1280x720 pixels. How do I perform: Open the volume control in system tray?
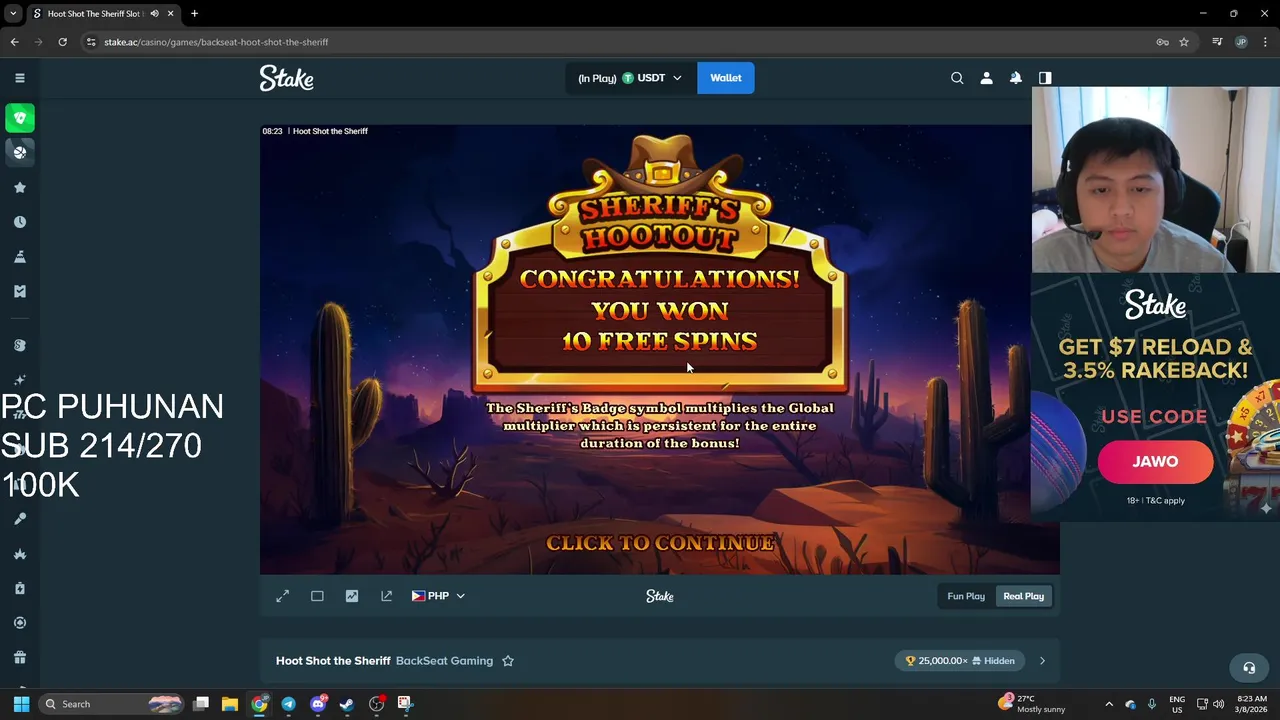1220,704
